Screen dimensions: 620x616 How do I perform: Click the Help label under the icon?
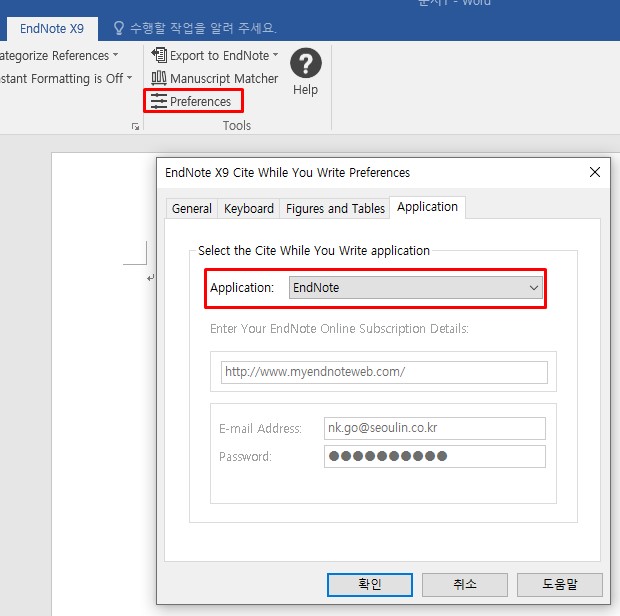pos(305,90)
